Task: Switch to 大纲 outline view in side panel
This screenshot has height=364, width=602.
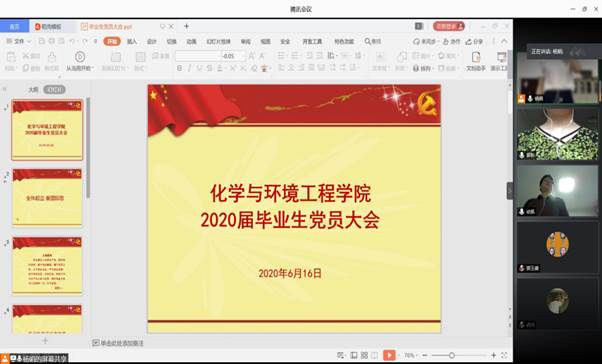Action: point(33,90)
